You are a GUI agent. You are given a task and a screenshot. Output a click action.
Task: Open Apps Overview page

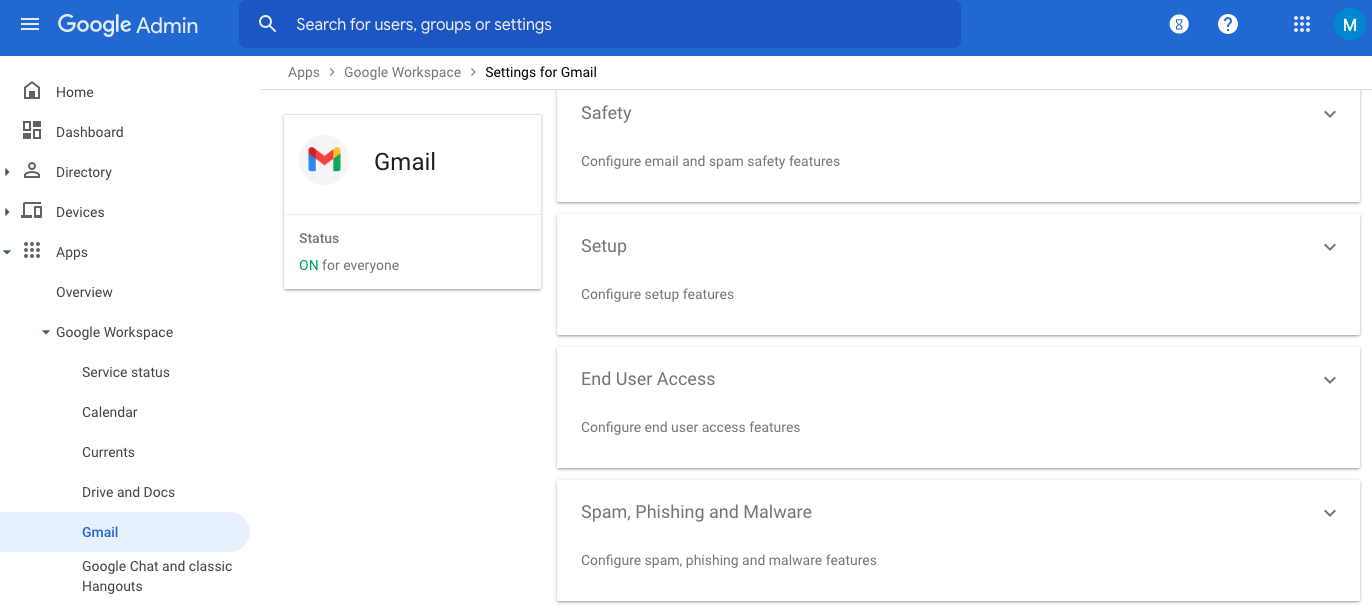[x=84, y=292]
